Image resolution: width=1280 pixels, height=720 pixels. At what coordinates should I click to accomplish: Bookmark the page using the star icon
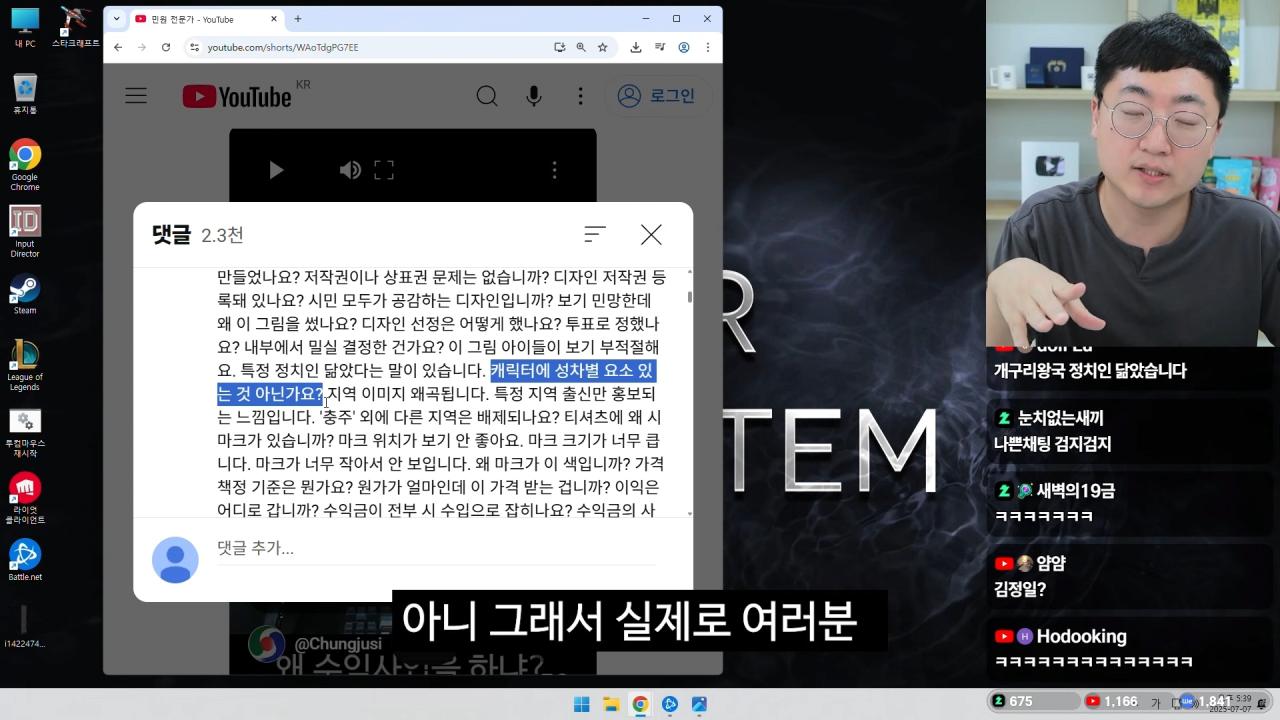[x=601, y=47]
